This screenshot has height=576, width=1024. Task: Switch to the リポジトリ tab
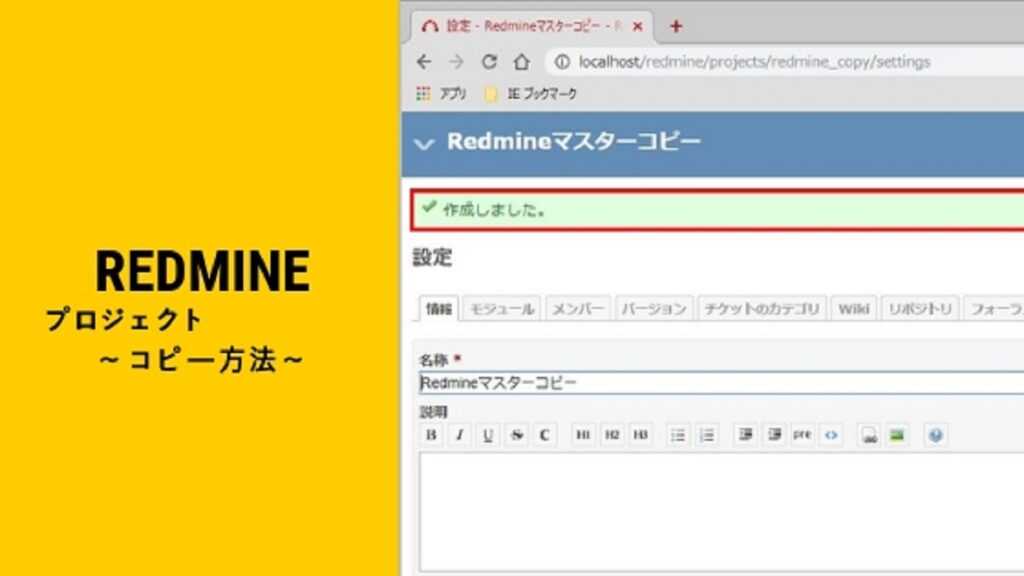pyautogui.click(x=920, y=309)
